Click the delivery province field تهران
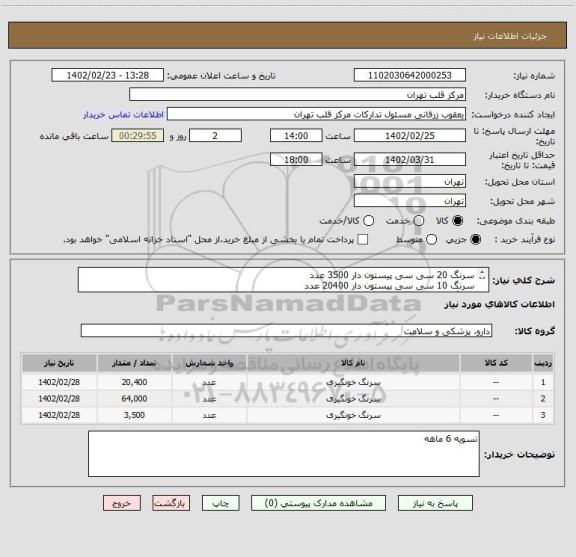Viewport: 576px width, 557px height. point(410,182)
